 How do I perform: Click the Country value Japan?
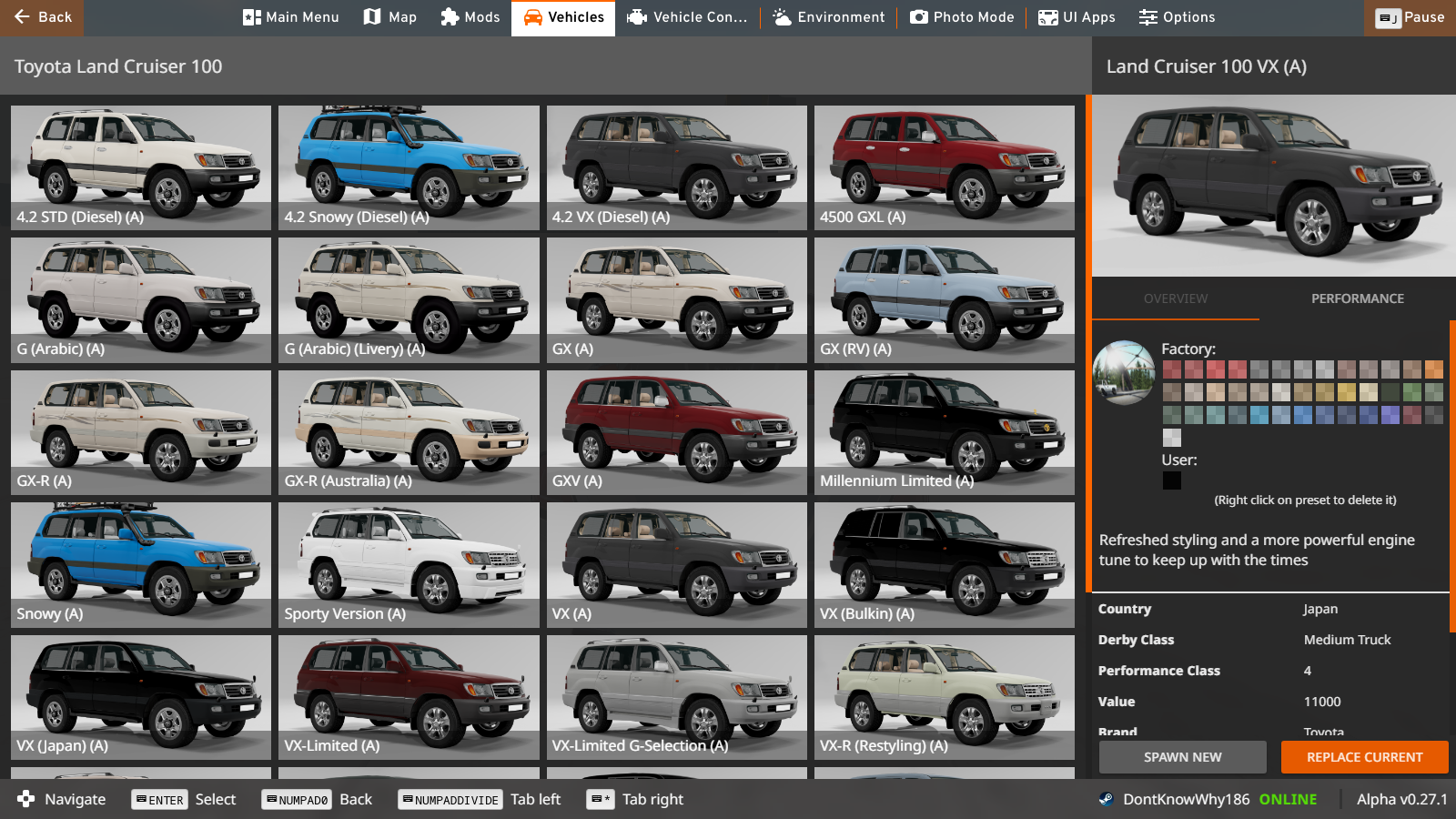point(1320,609)
